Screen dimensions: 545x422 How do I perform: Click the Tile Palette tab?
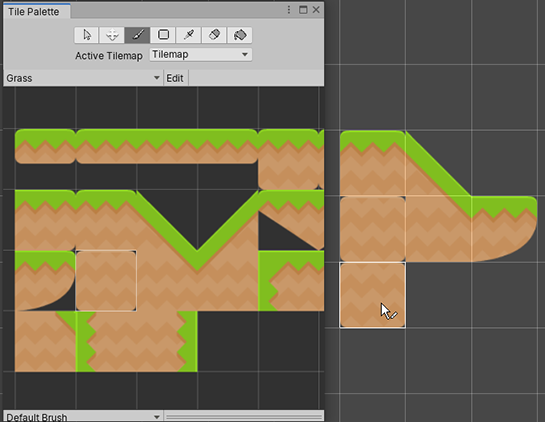click(34, 11)
